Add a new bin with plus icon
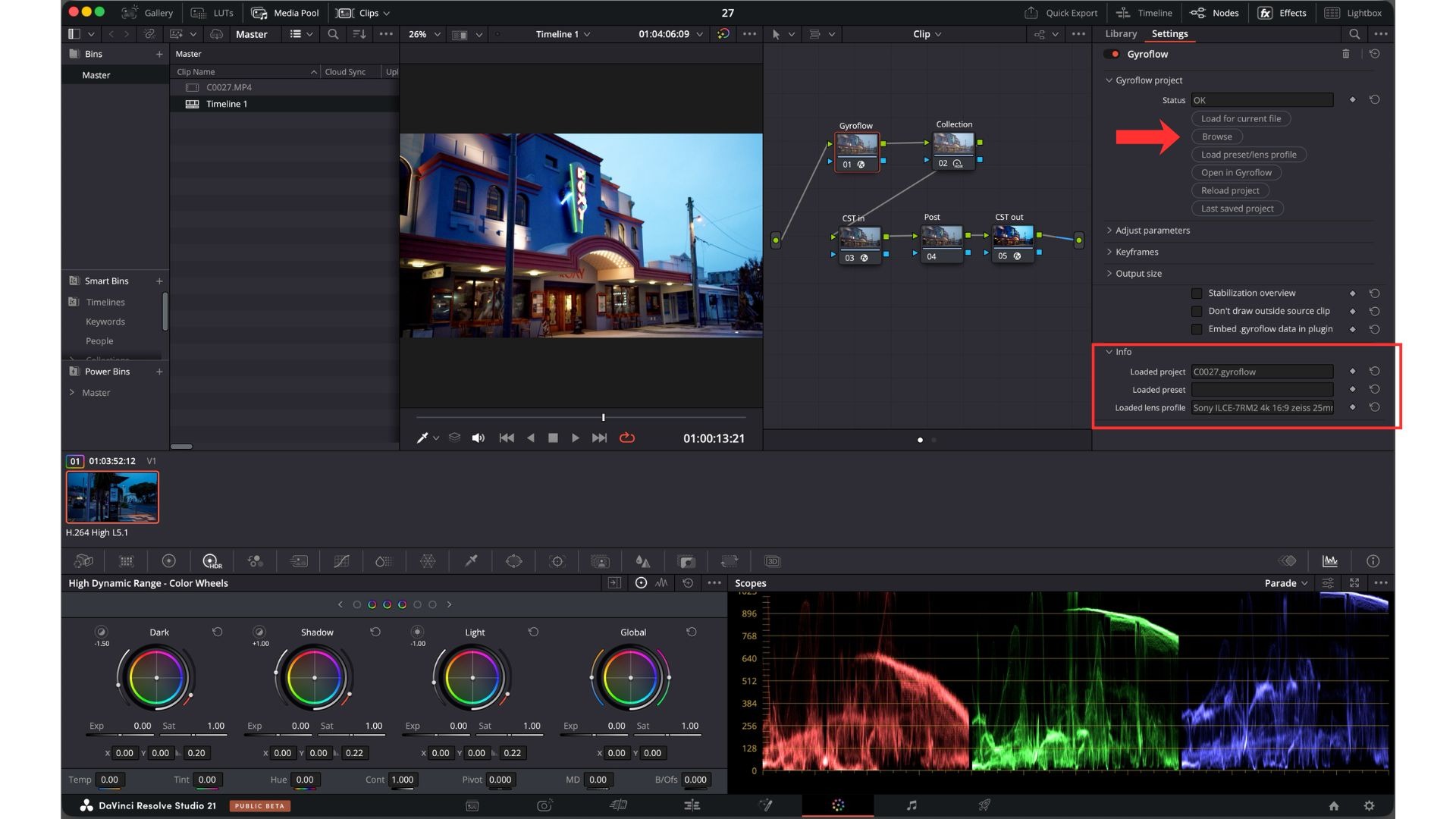The width and height of the screenshot is (1456, 819). (159, 54)
